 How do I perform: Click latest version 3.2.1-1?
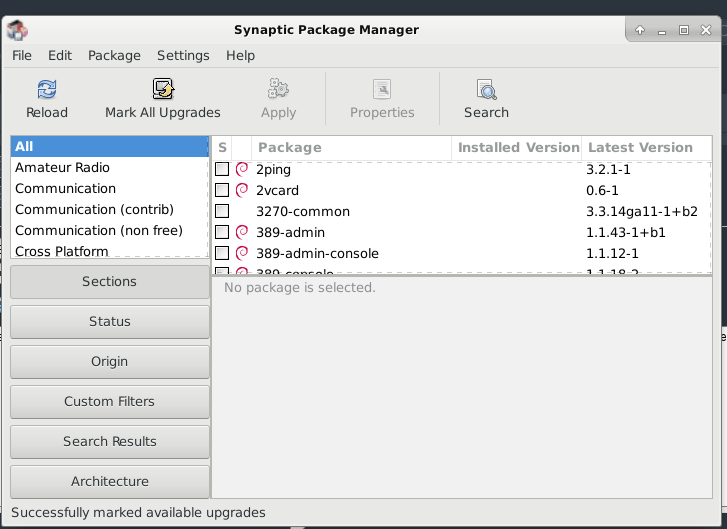(x=608, y=170)
